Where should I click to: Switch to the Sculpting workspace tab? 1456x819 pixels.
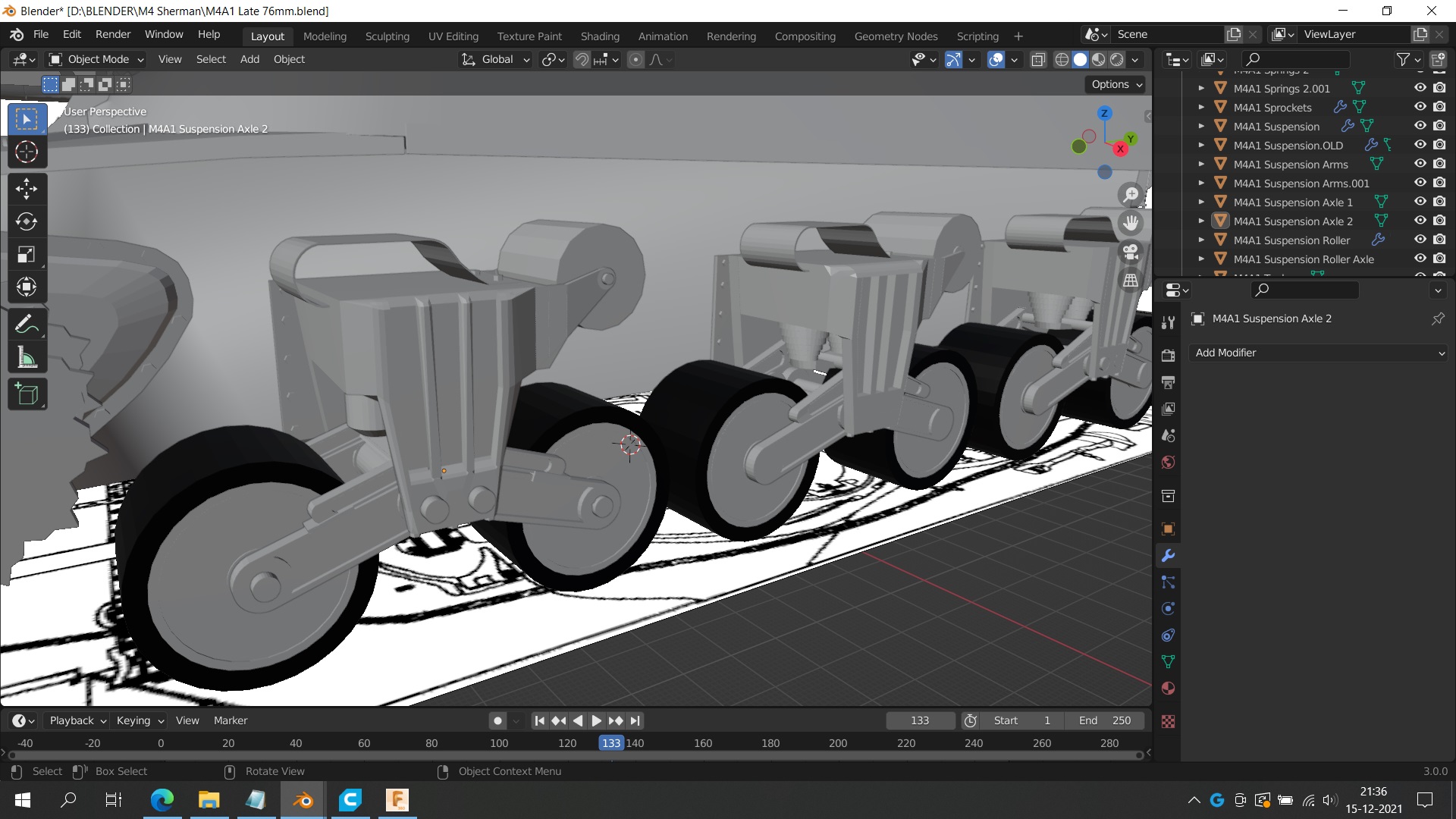[387, 36]
